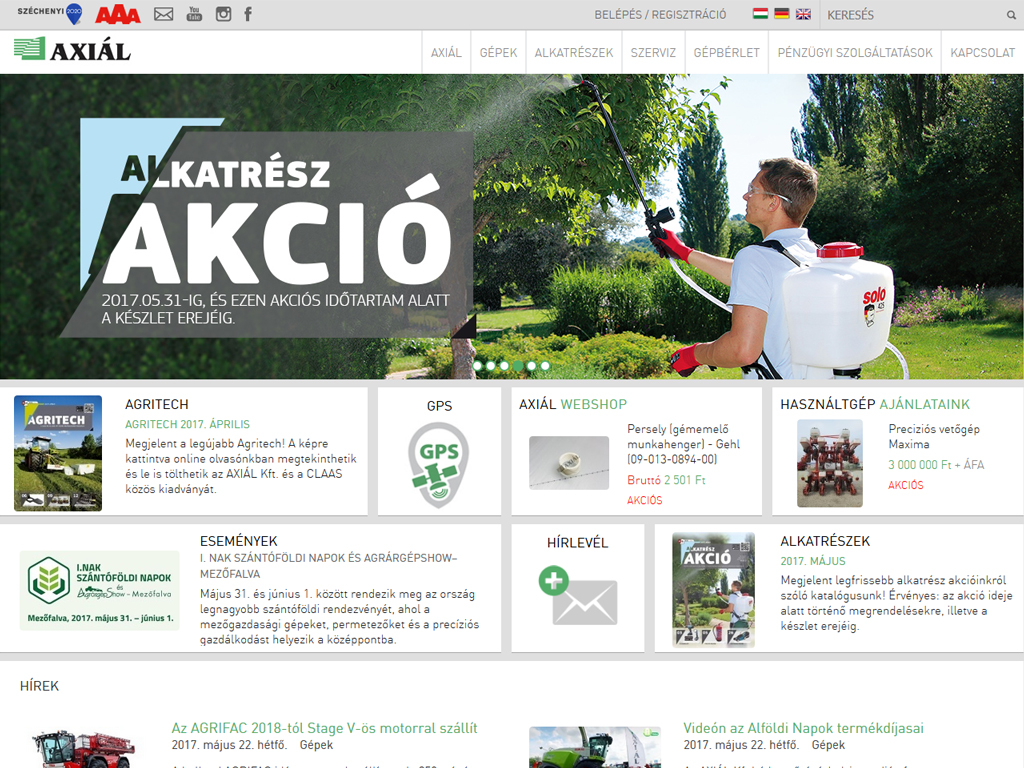Open the email envelope icon
1024x768 pixels.
pos(163,14)
